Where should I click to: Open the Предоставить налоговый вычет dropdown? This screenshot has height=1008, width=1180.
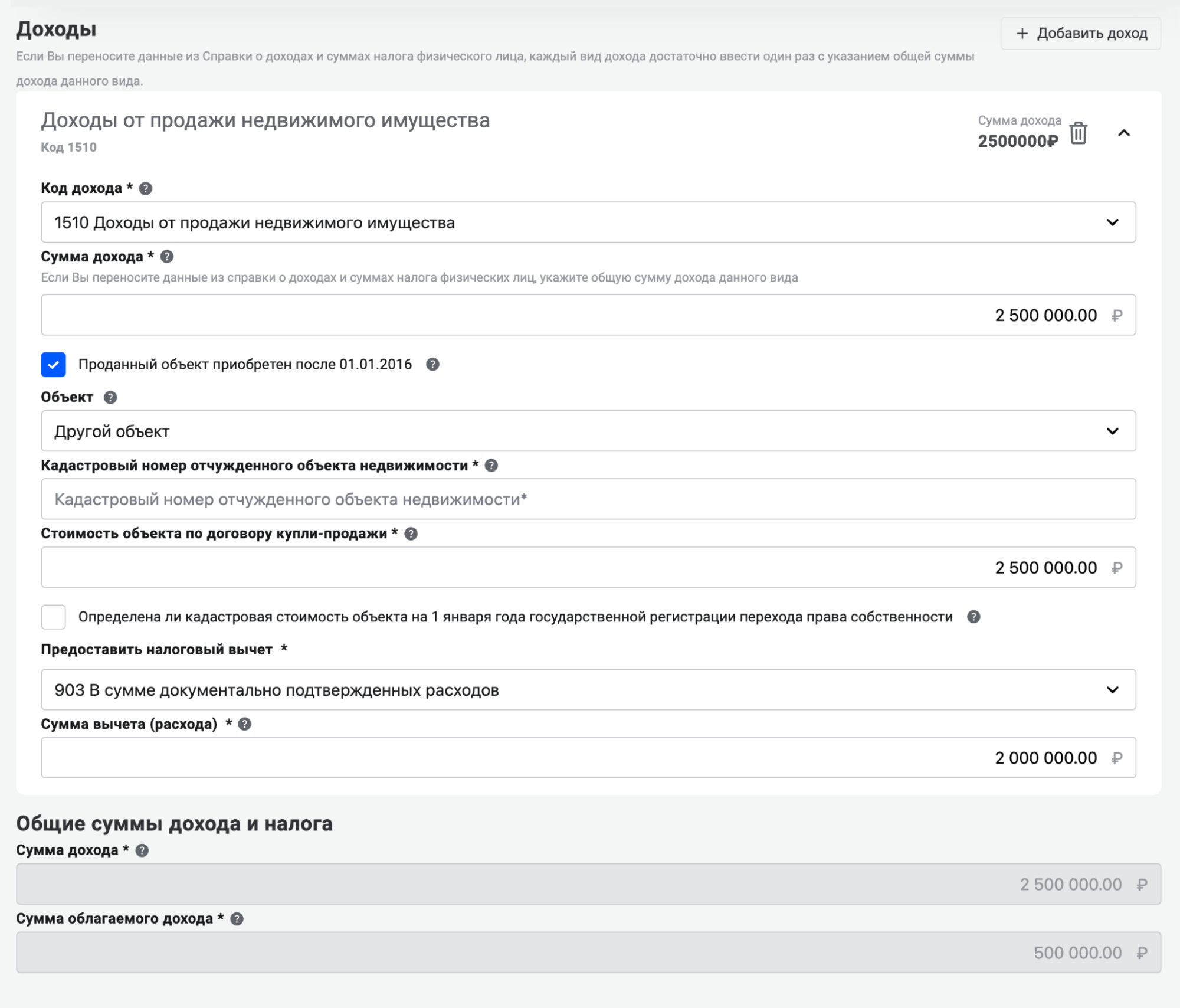588,689
